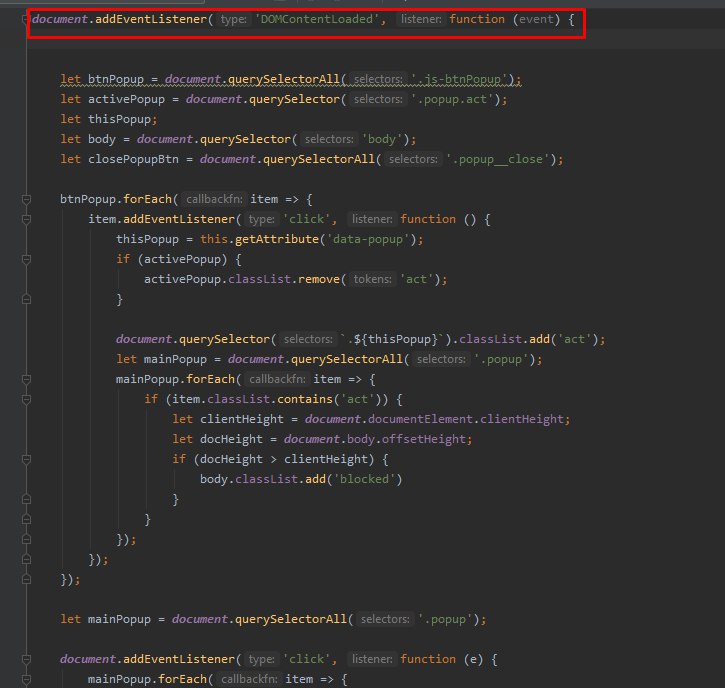Screen dimensions: 725x688
Task: Click the 'let thisPopup;' declaration
Action: point(109,119)
